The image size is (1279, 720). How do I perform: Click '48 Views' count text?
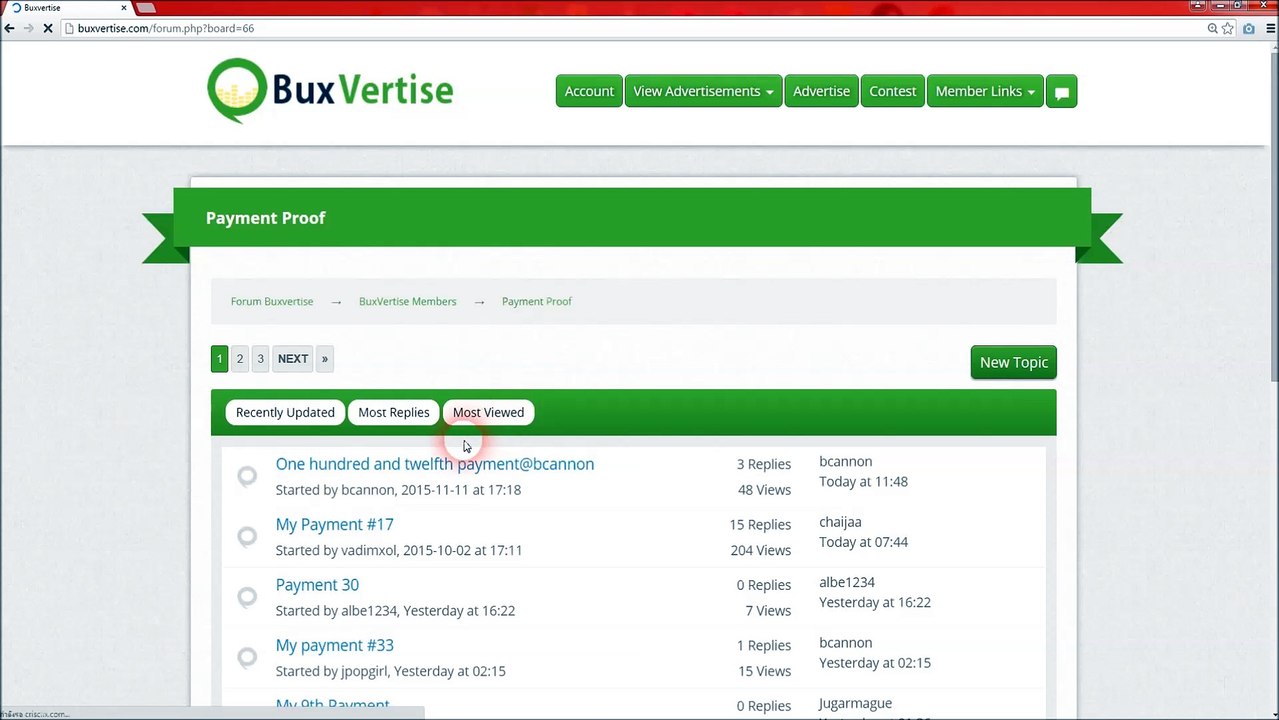point(764,490)
